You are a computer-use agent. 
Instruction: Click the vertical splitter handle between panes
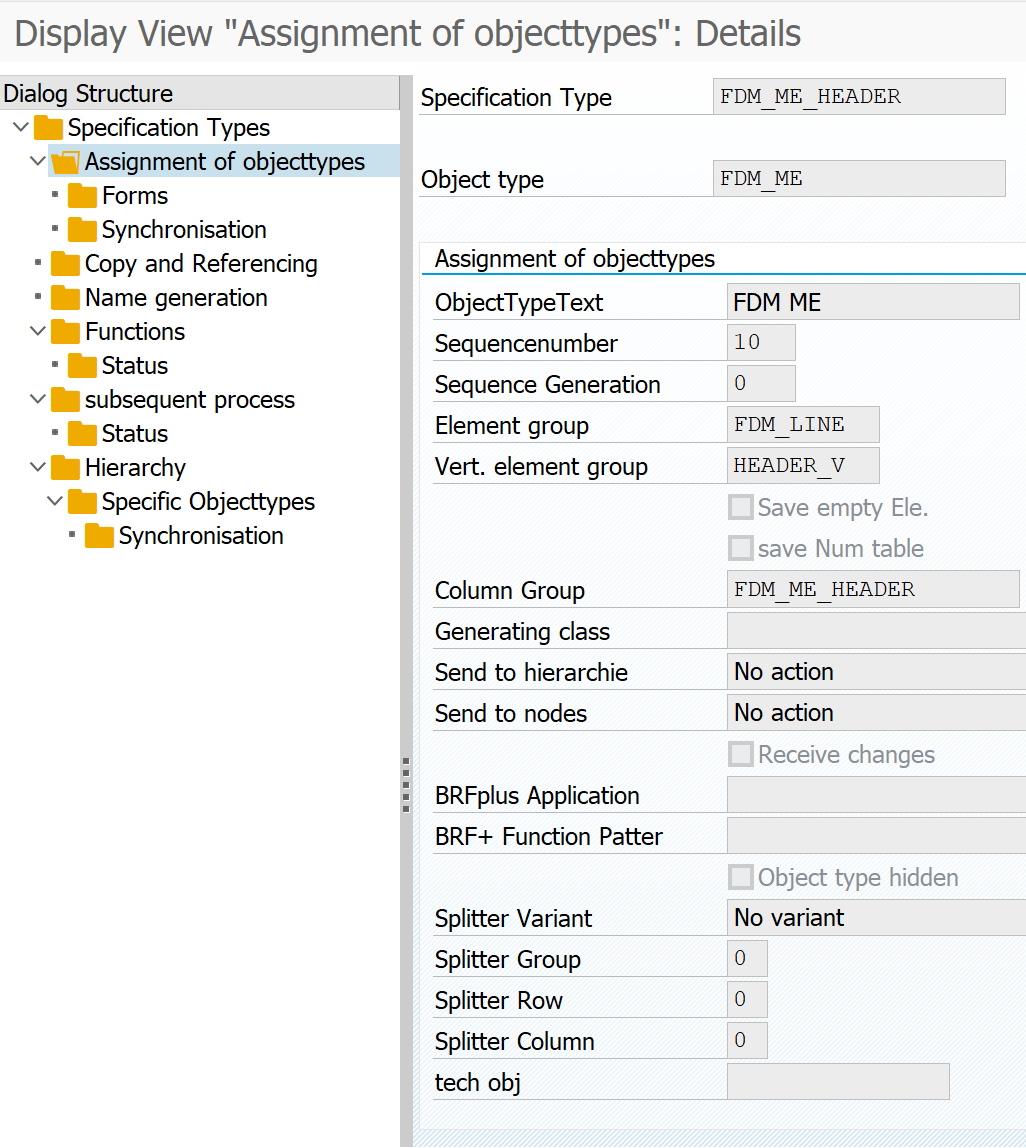[406, 785]
